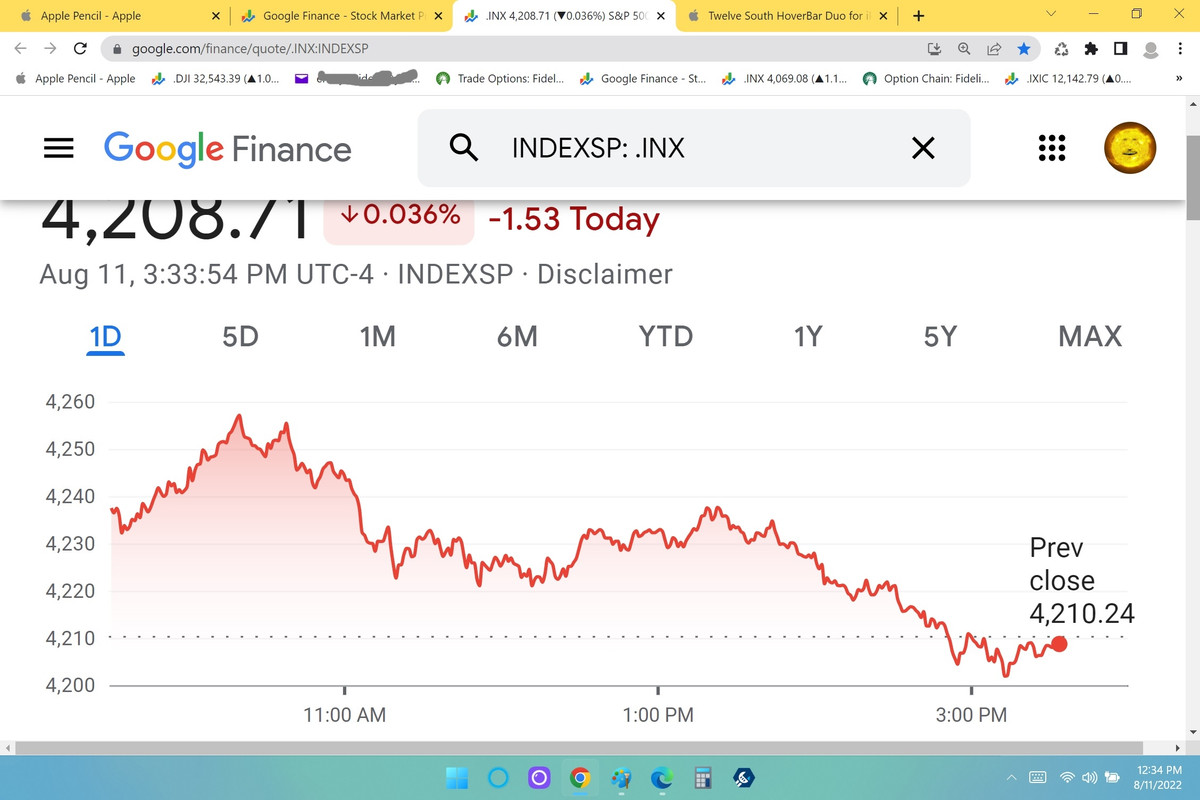
Task: Open the Trade Options Fidelity bookmark
Action: click(500, 78)
